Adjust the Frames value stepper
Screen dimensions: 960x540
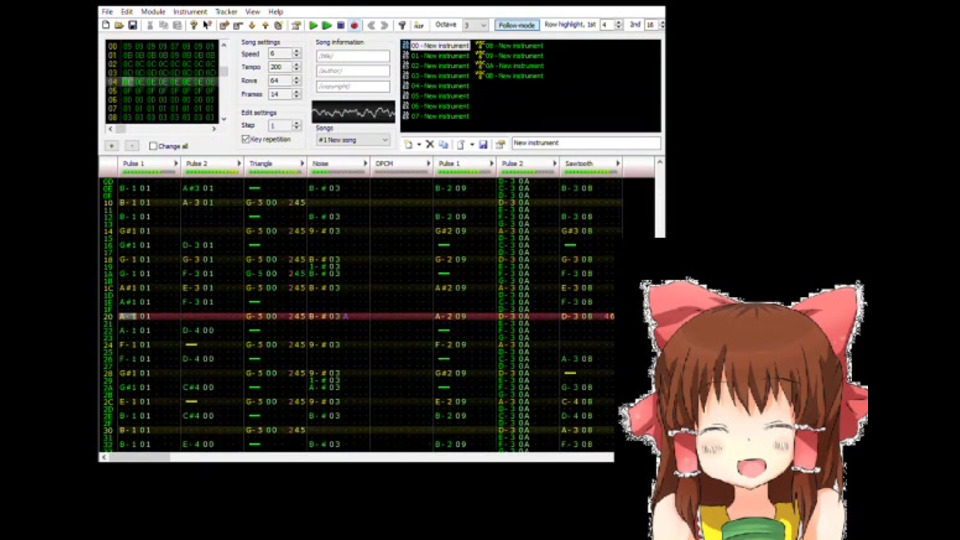296,94
